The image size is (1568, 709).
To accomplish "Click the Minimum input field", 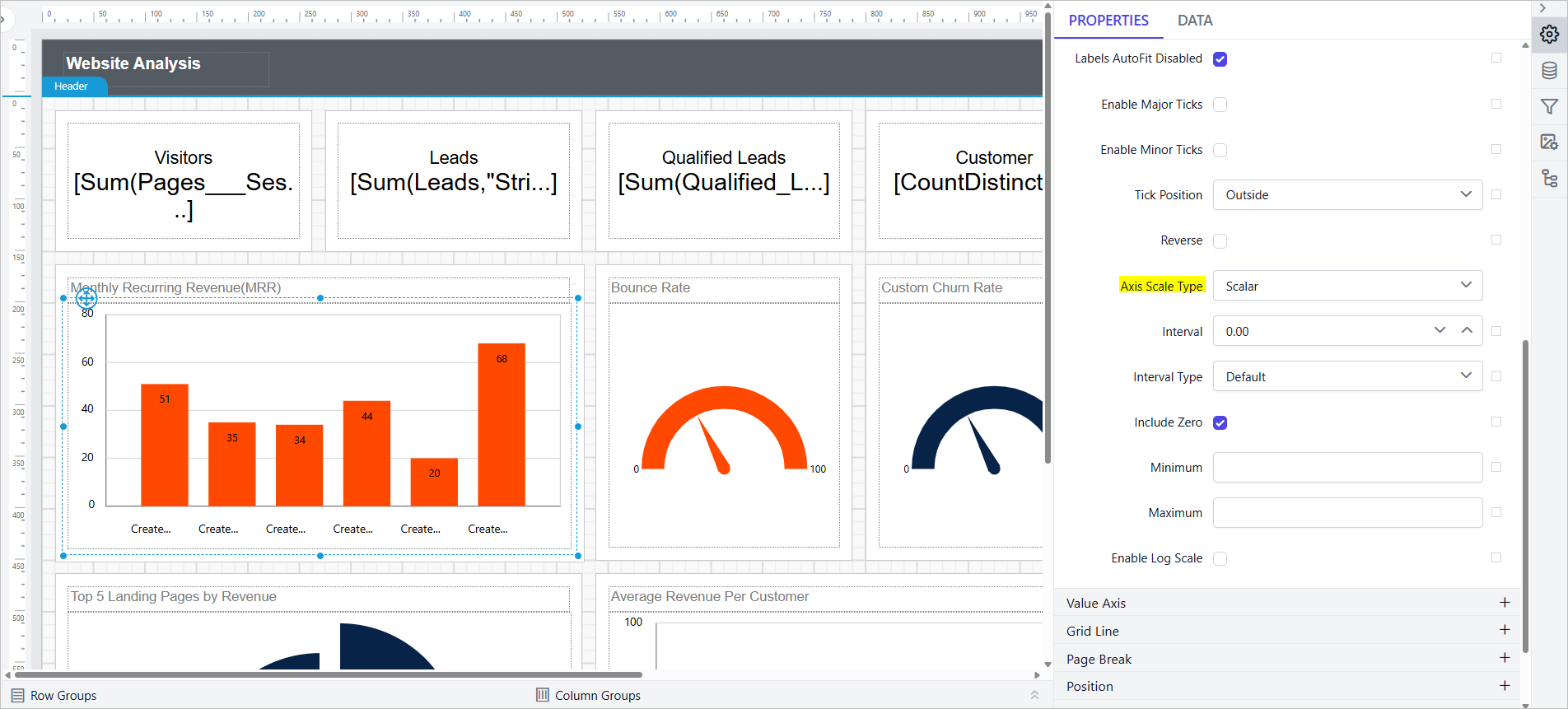I will 1347,468.
